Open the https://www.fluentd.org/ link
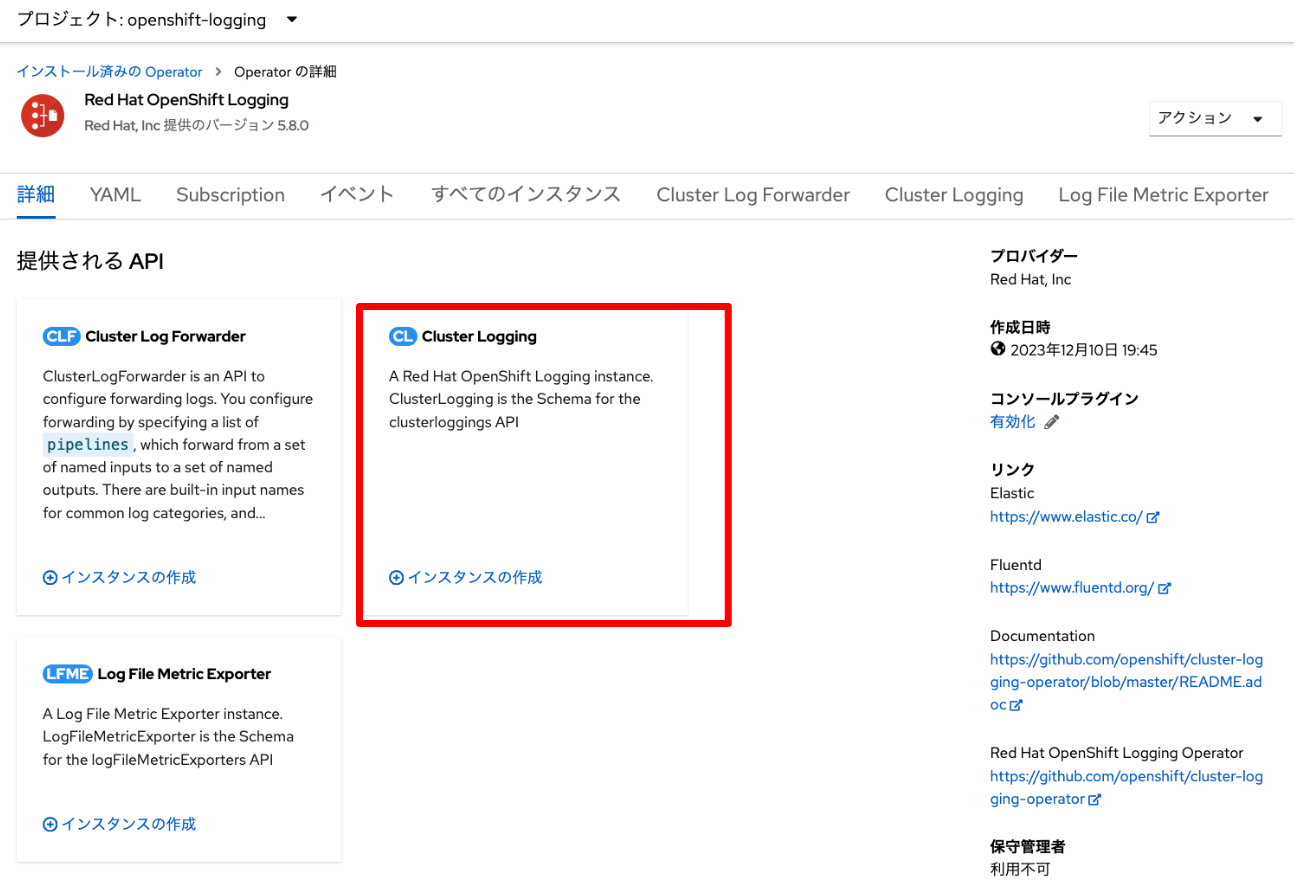The image size is (1305, 887). coord(1072,588)
